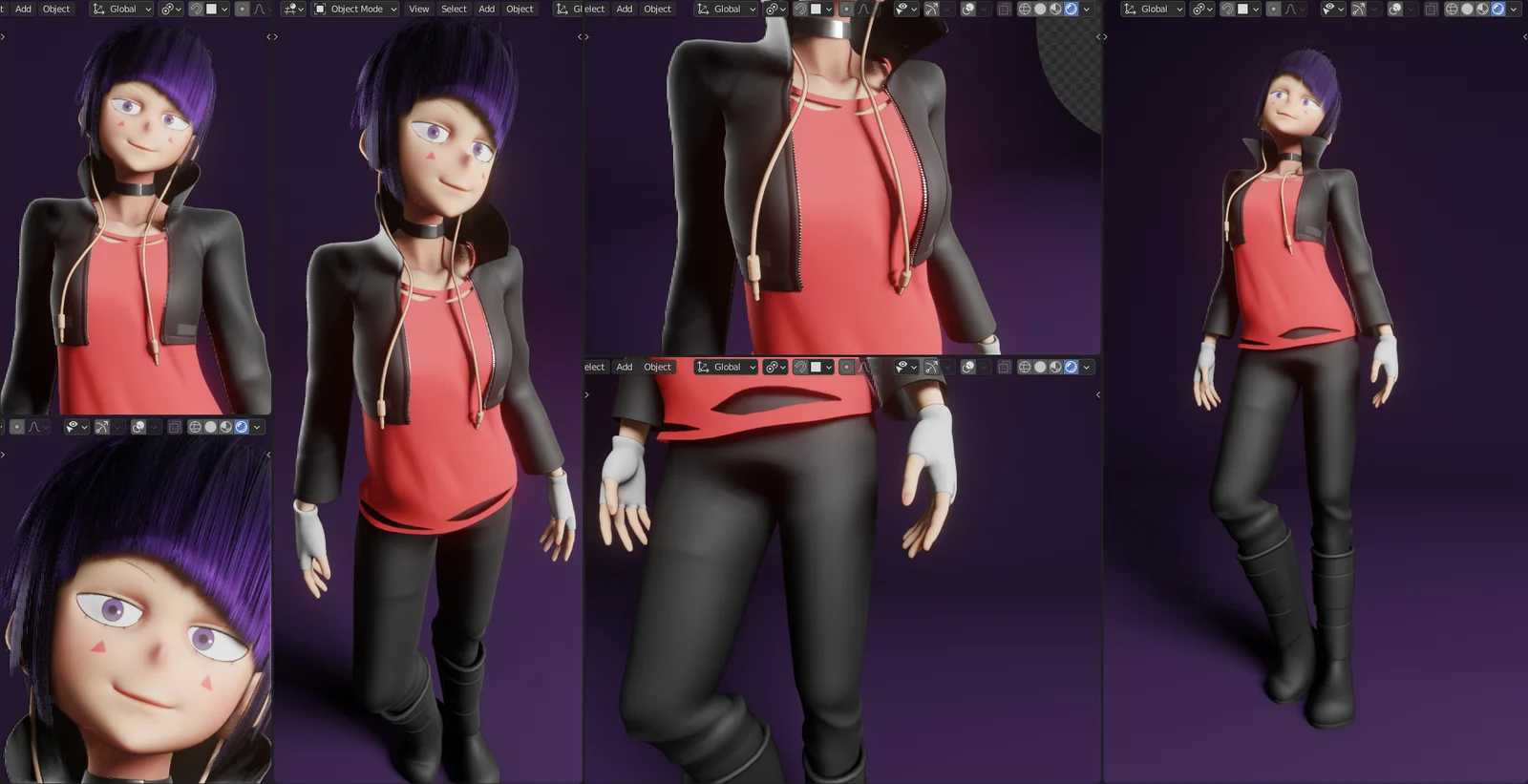1528x784 pixels.
Task: Toggle proportional editing in top torso viewport
Action: (846, 9)
